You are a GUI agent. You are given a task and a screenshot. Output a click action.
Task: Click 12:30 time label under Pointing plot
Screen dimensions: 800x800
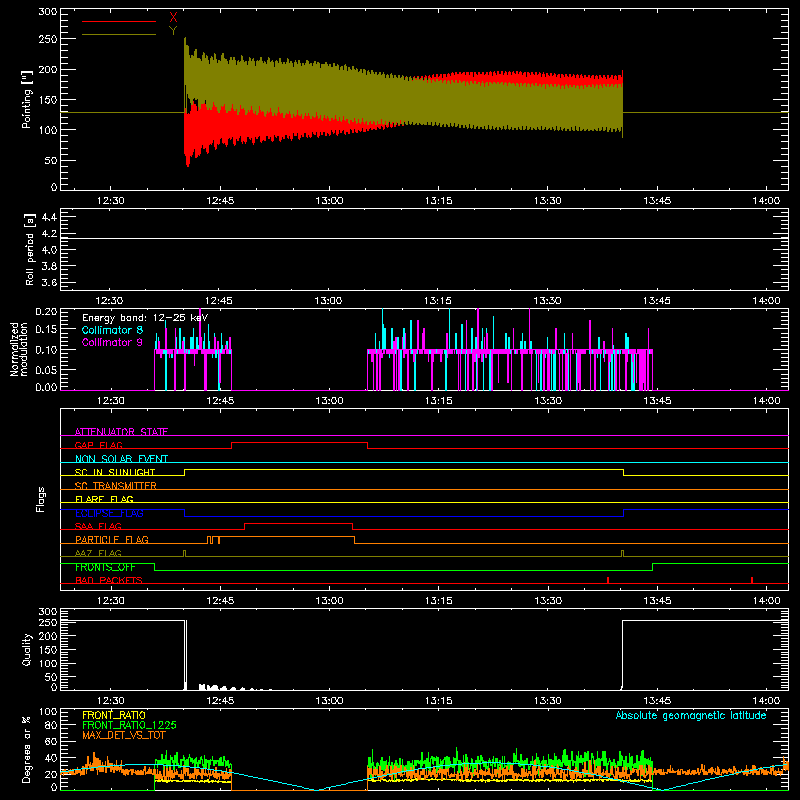click(x=111, y=201)
